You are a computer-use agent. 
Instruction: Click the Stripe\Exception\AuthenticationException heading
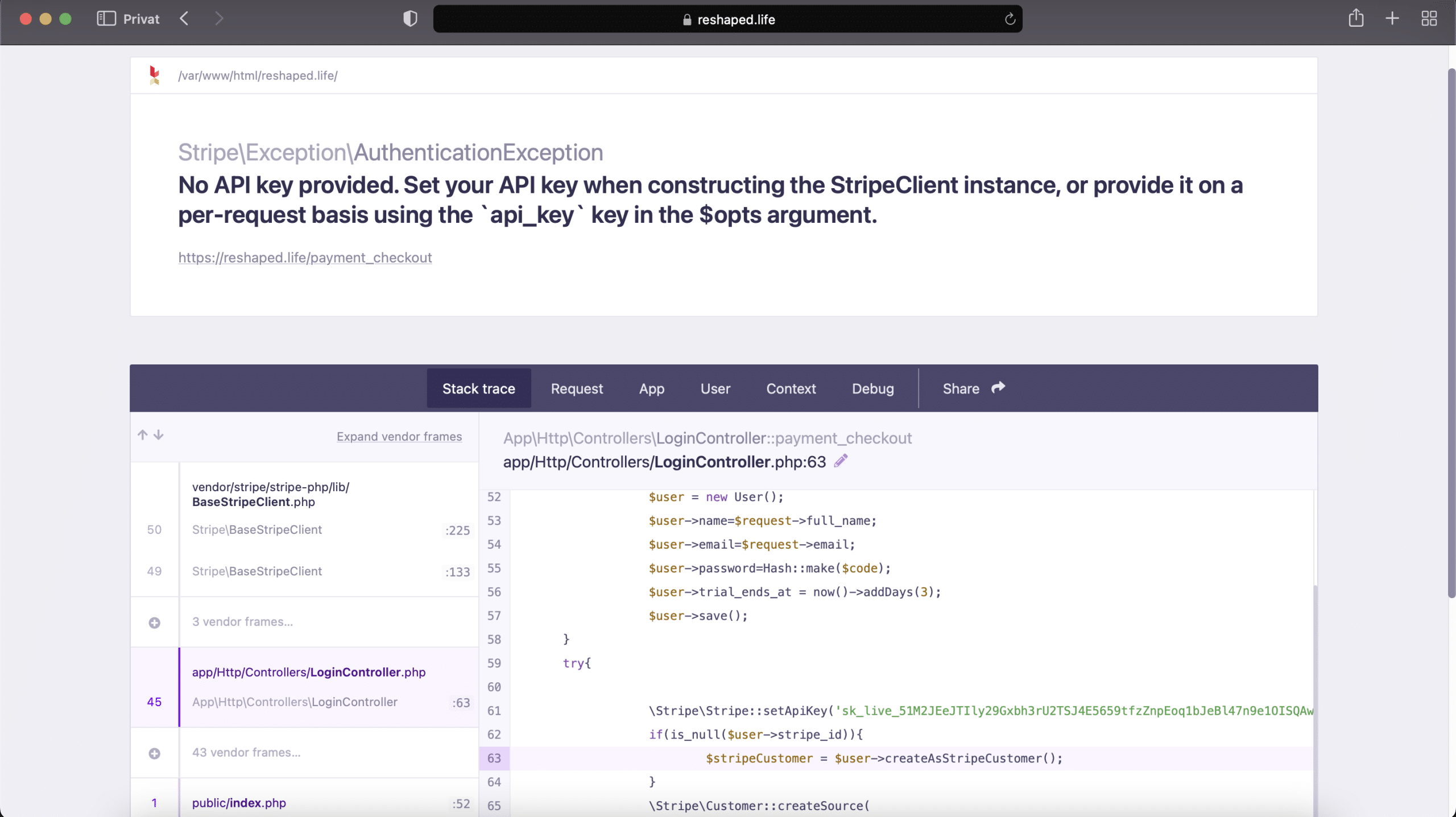[x=390, y=152]
